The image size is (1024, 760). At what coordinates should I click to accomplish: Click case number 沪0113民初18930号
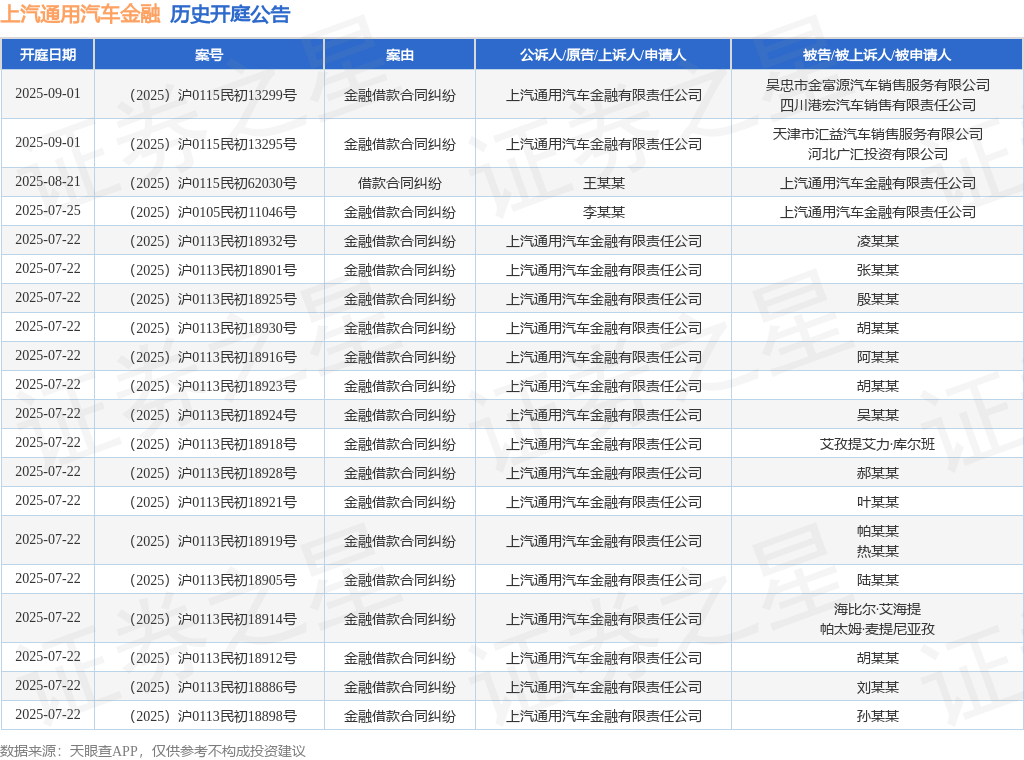[x=213, y=328]
